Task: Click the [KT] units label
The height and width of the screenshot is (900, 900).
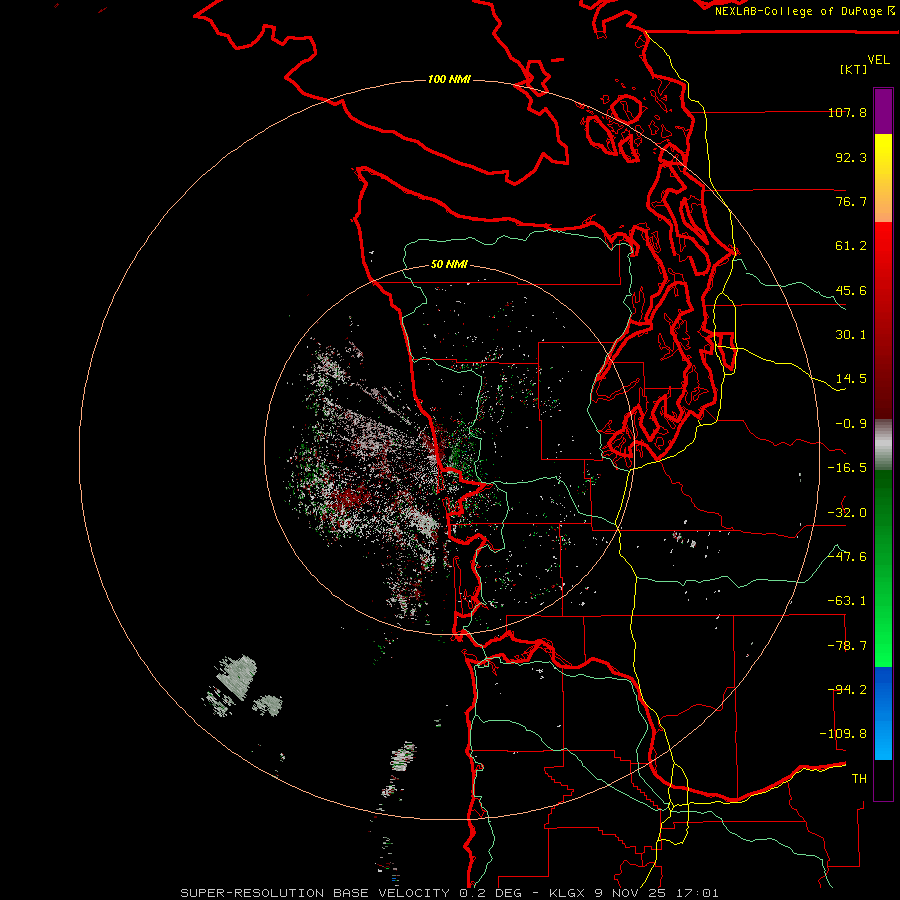Action: pos(854,69)
